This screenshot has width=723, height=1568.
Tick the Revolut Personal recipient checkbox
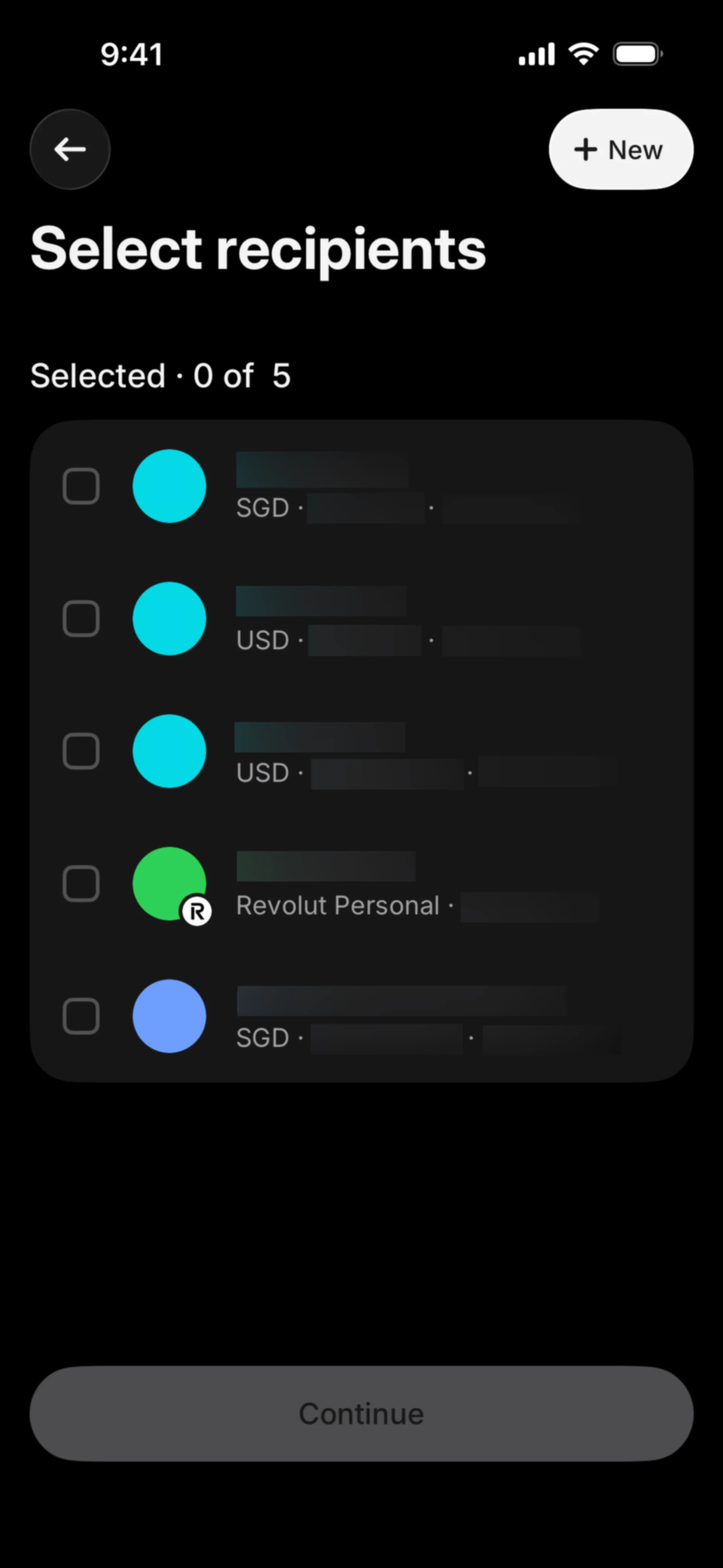(x=81, y=883)
